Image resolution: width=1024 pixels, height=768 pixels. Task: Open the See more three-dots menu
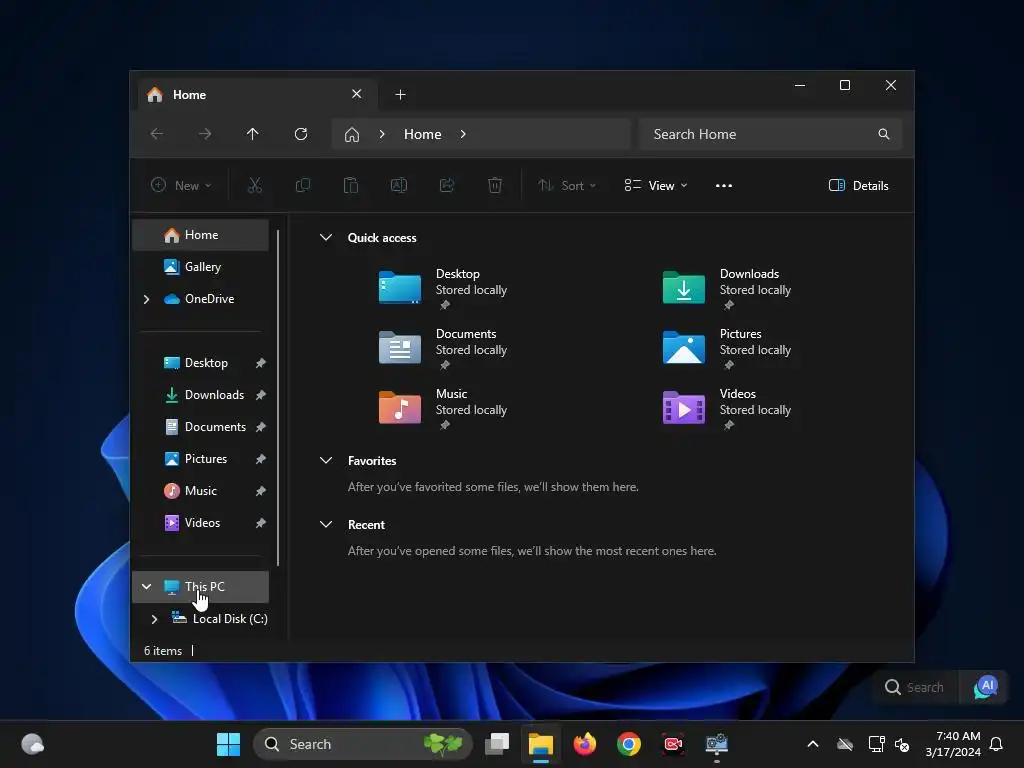click(724, 185)
